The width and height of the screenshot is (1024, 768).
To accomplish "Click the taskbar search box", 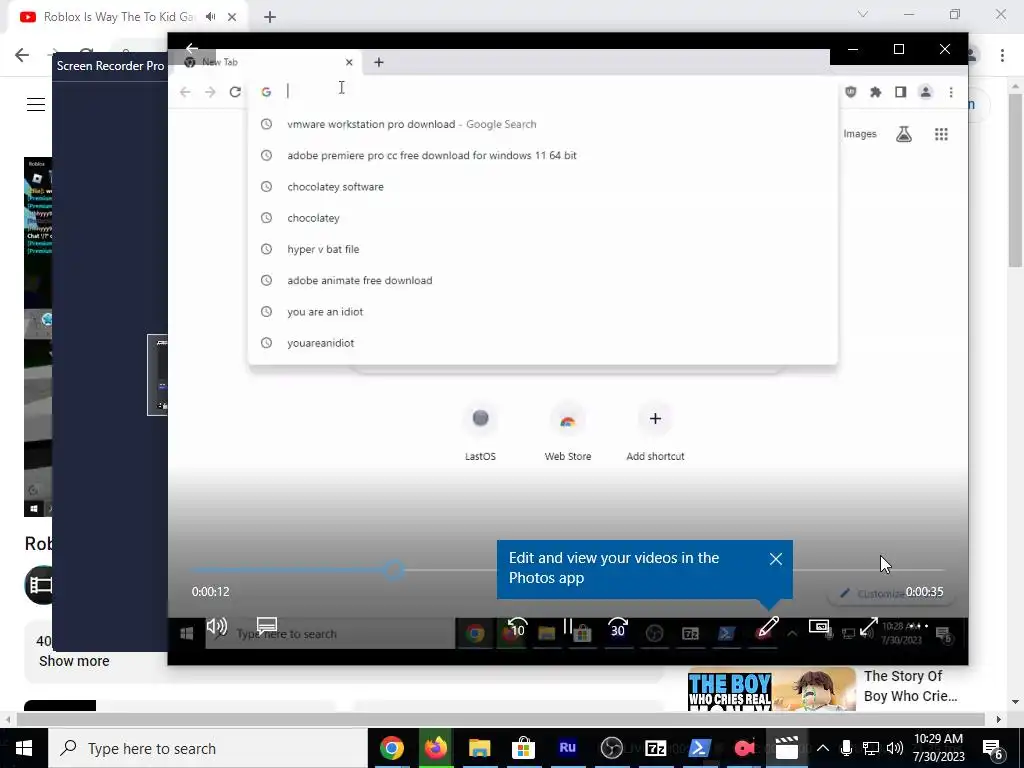I will click(208, 748).
